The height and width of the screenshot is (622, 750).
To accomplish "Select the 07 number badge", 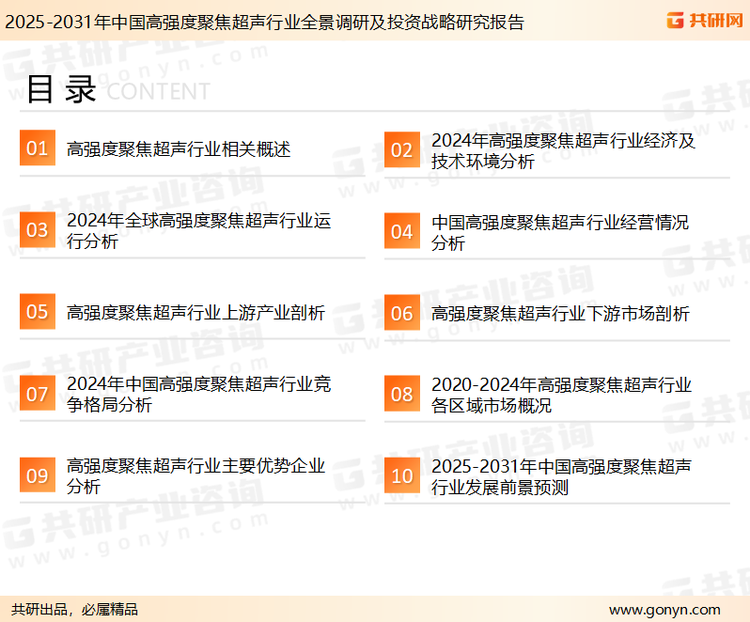I will coord(37,394).
